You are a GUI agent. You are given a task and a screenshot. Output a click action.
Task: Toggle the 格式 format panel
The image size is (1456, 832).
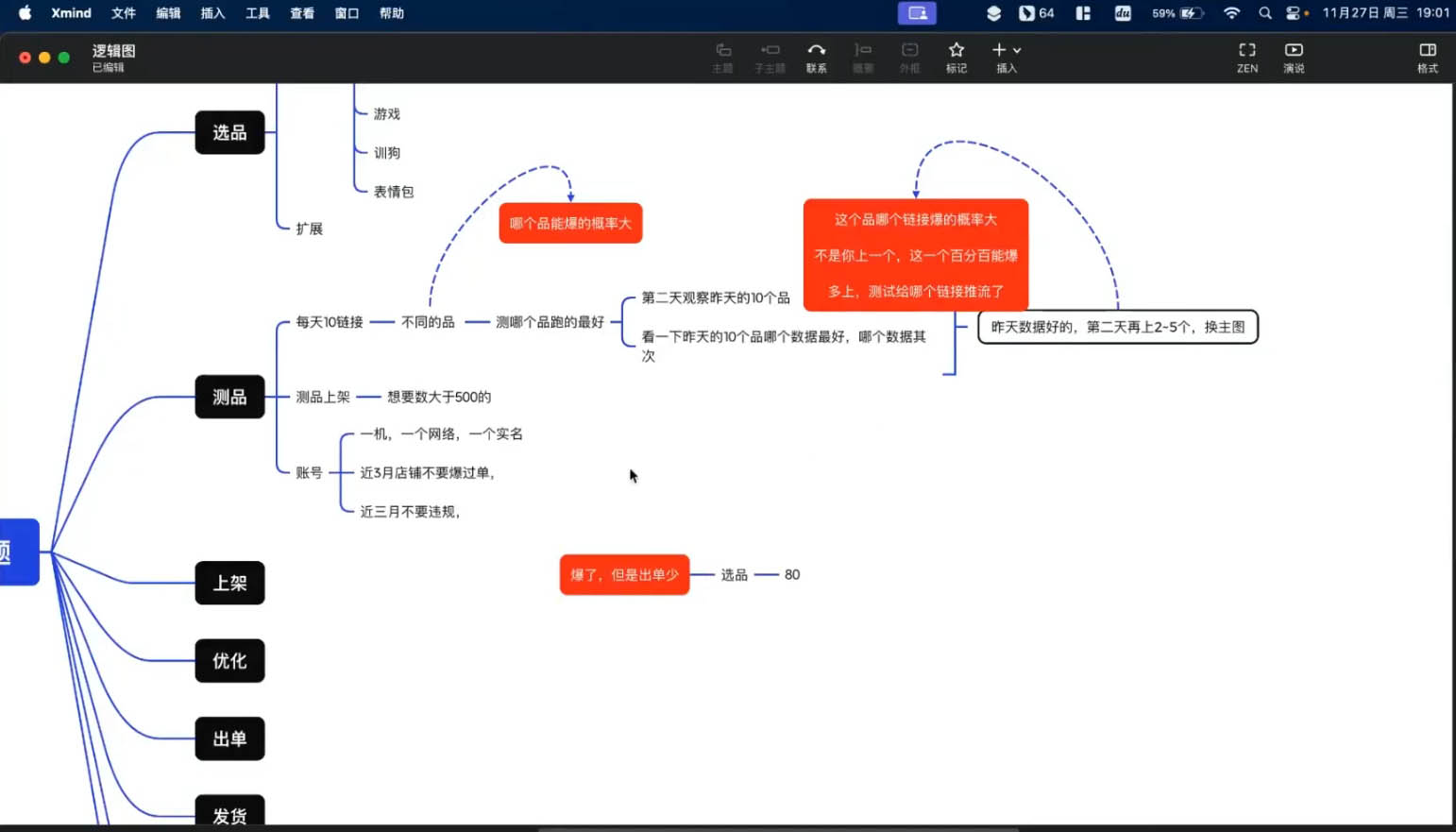click(x=1428, y=50)
